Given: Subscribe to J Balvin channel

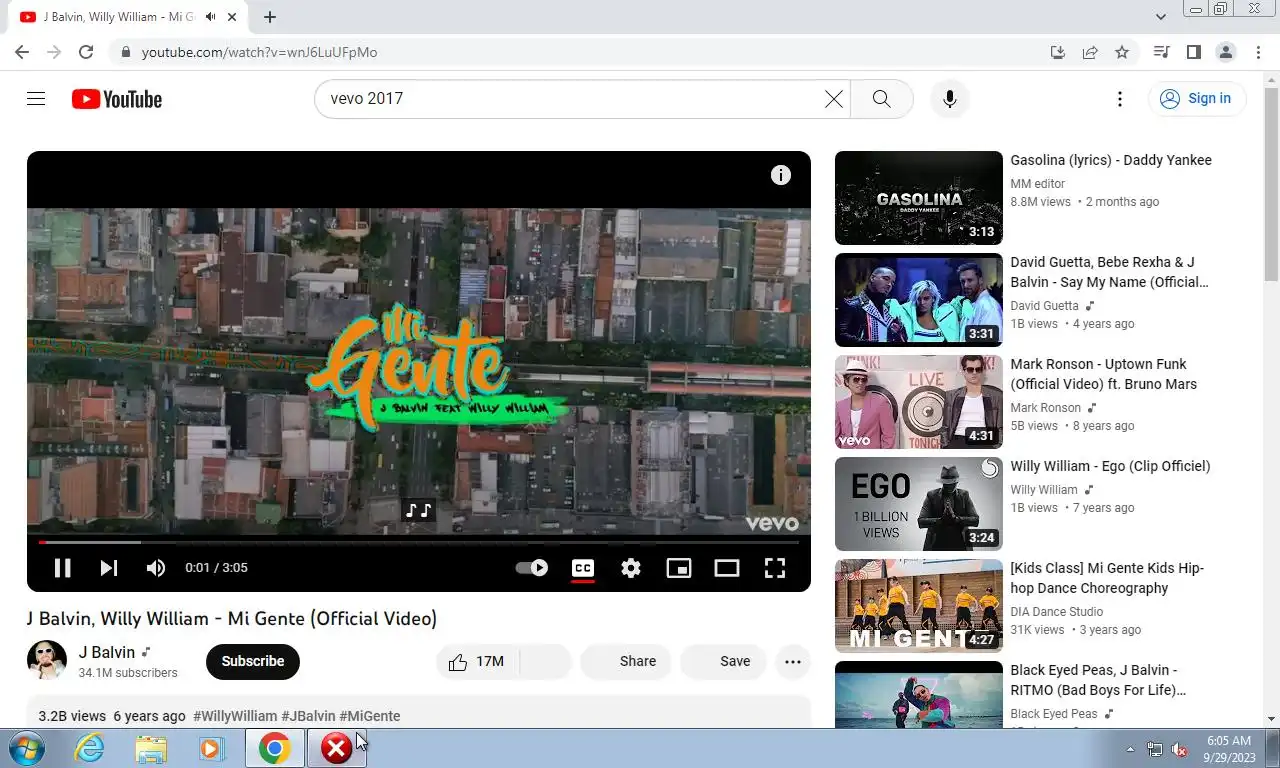Looking at the screenshot, I should (x=253, y=661).
